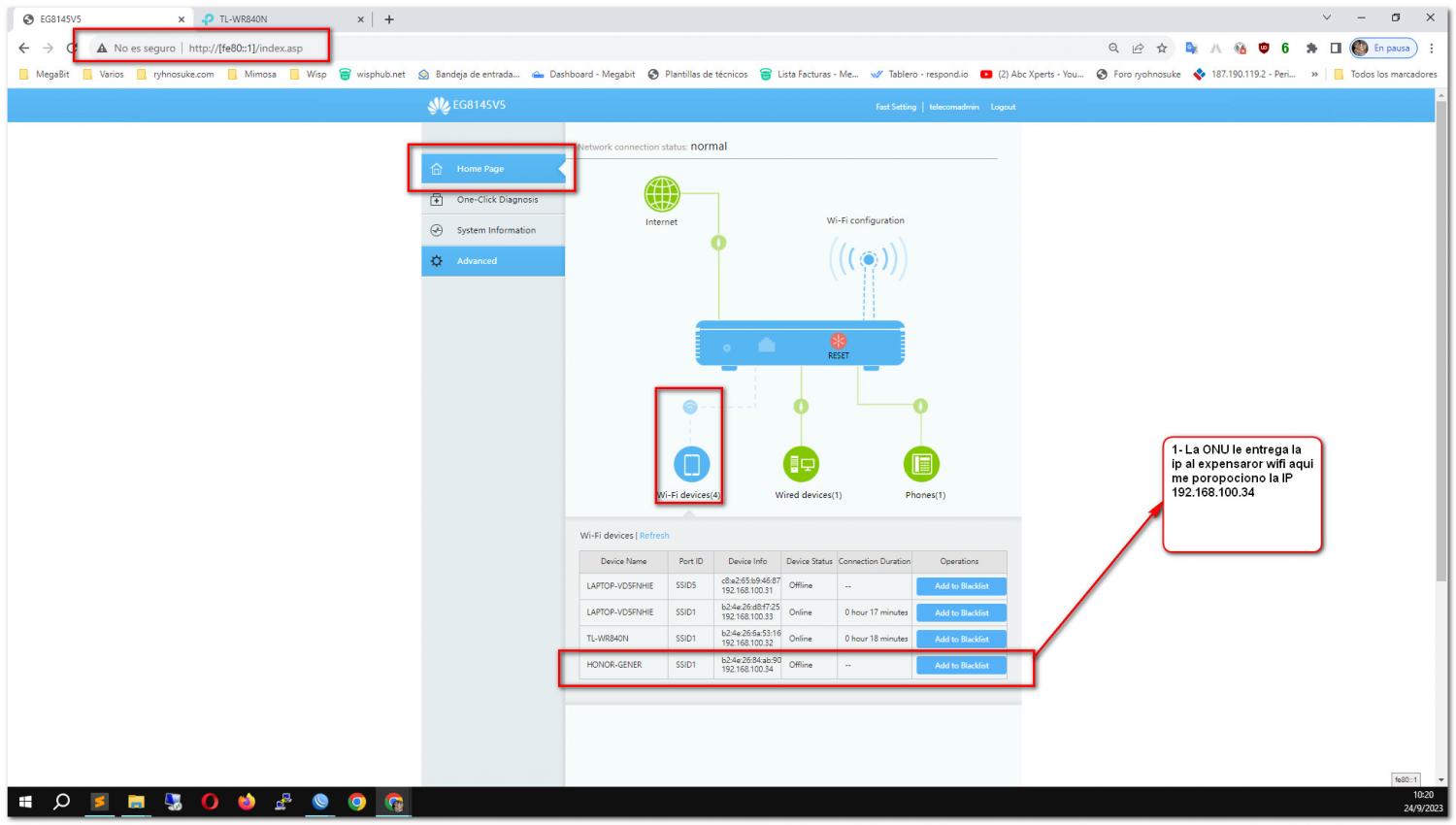The height and width of the screenshot is (825, 1456).
Task: Expand the hidden bookmarks overflow chevron
Action: (1314, 75)
